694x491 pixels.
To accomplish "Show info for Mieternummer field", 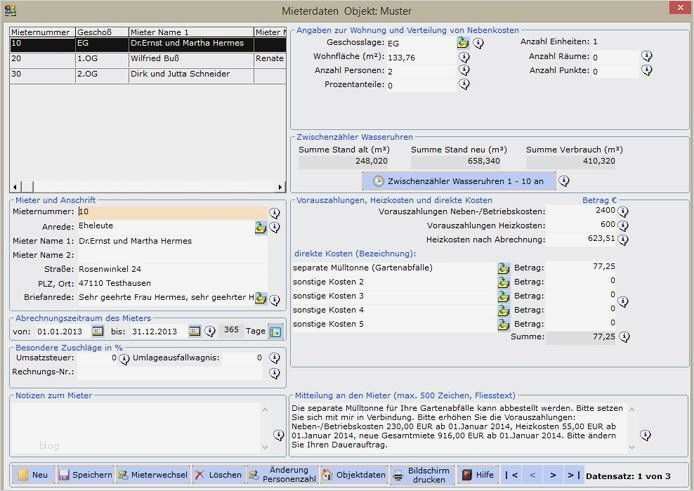I will (274, 213).
